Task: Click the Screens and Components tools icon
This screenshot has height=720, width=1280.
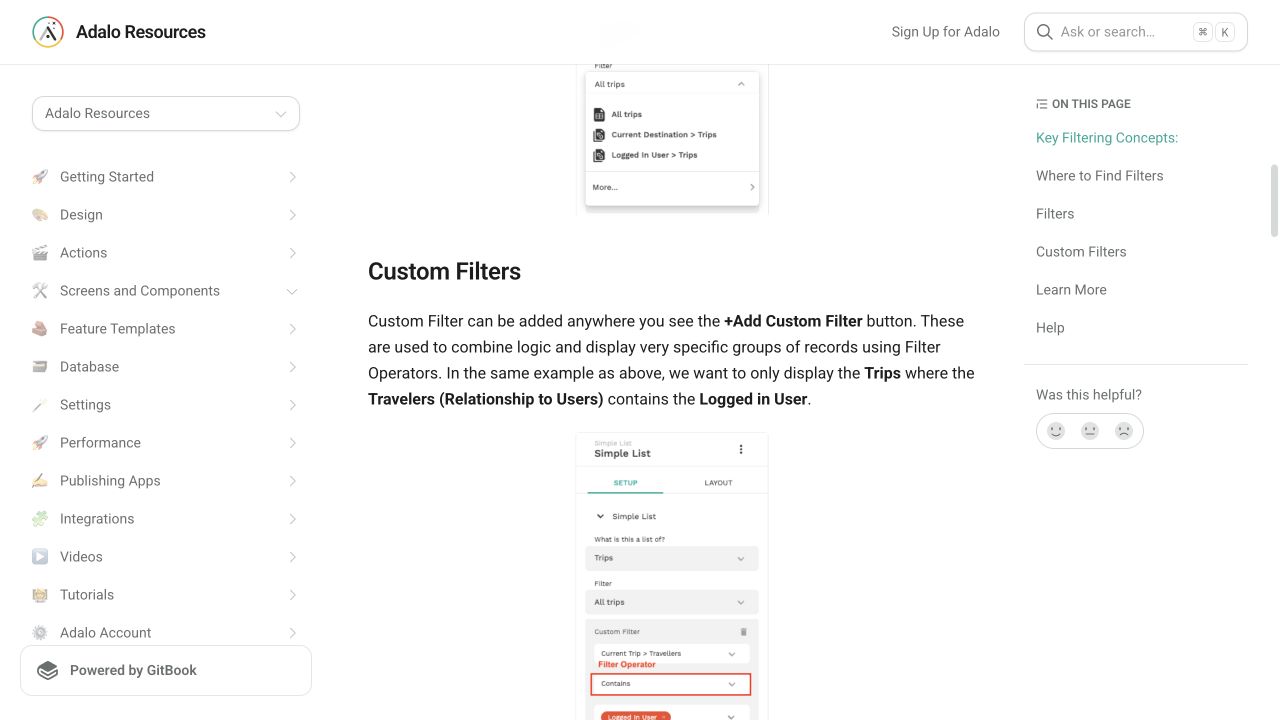Action: (x=40, y=291)
